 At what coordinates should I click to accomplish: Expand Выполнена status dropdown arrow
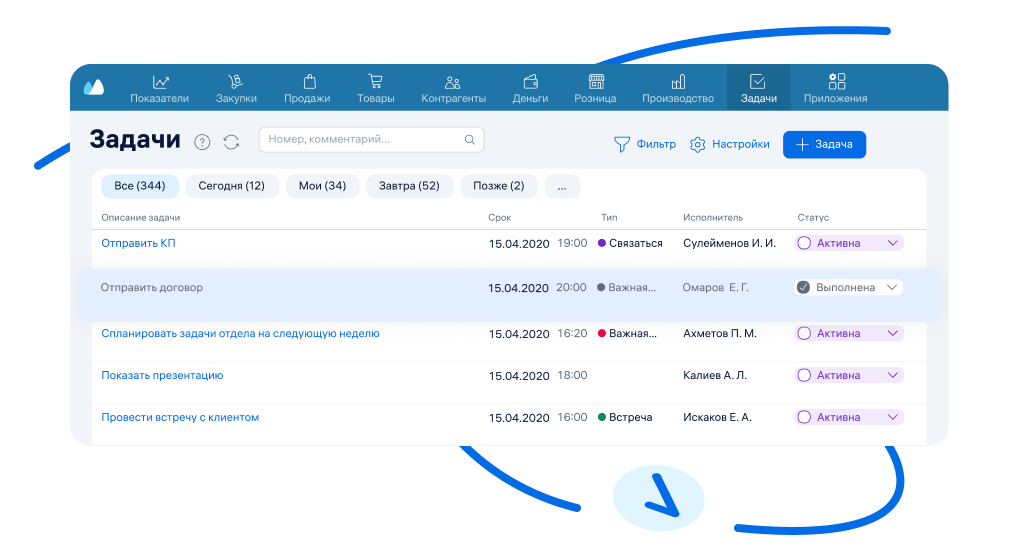[x=892, y=287]
